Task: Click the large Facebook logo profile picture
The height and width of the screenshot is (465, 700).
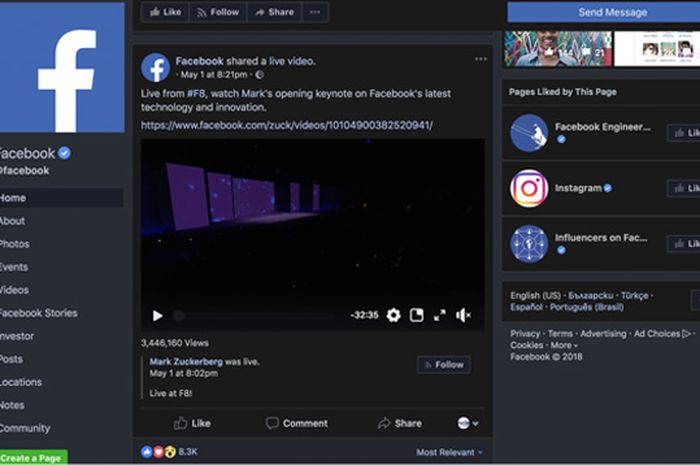Action: click(x=62, y=67)
